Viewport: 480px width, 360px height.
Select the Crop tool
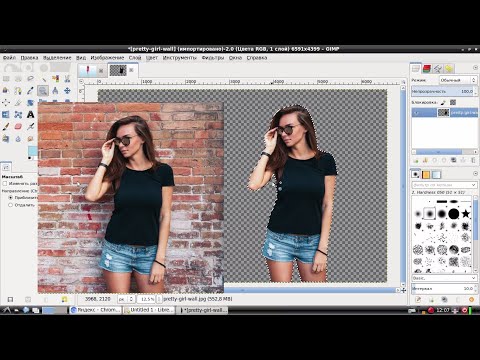point(18,103)
